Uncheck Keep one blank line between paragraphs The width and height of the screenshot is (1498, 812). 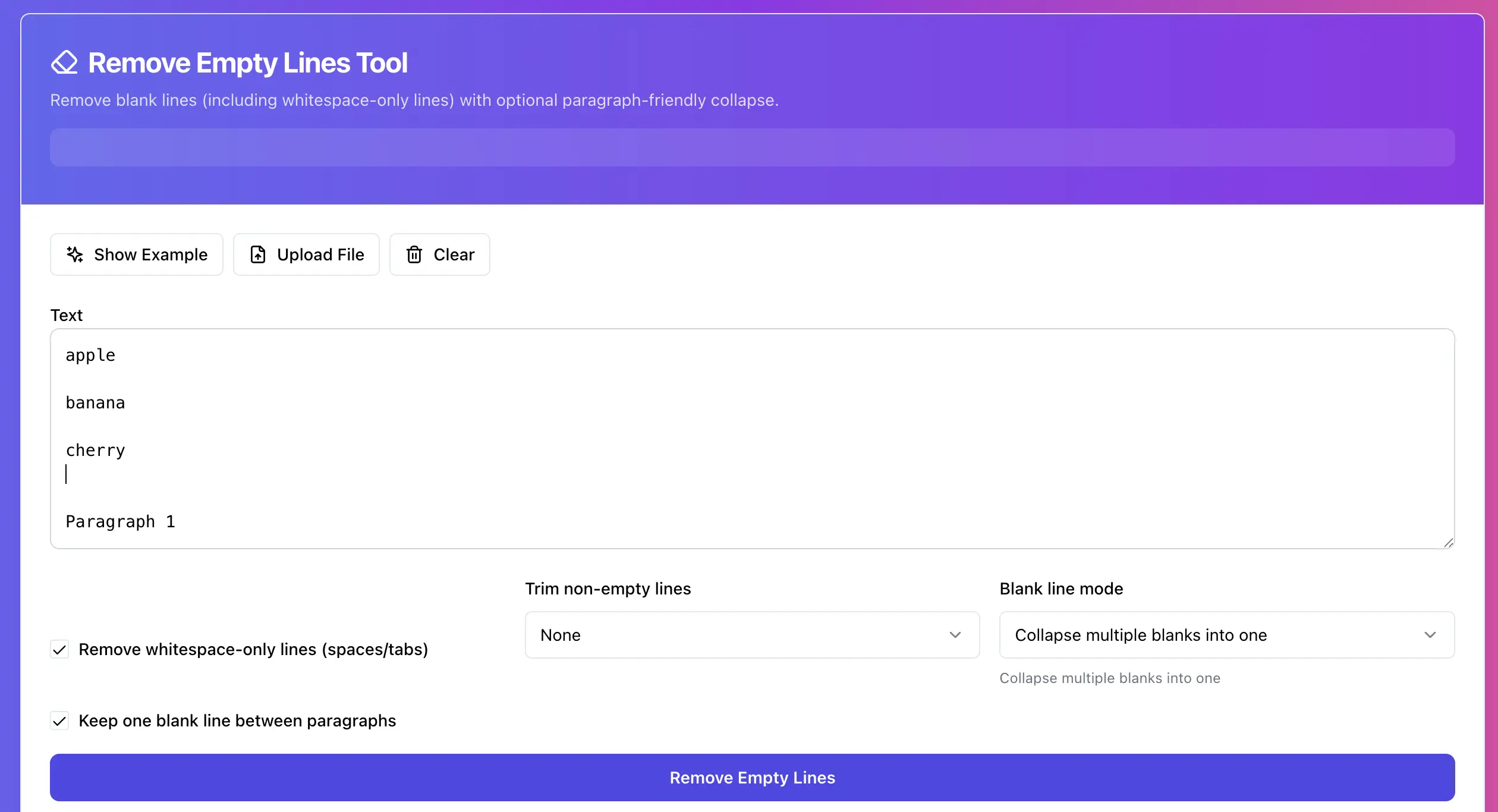coord(59,720)
